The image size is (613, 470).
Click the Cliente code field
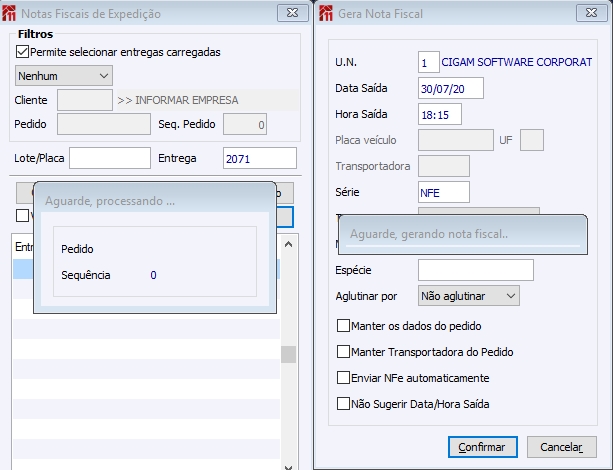[85, 100]
